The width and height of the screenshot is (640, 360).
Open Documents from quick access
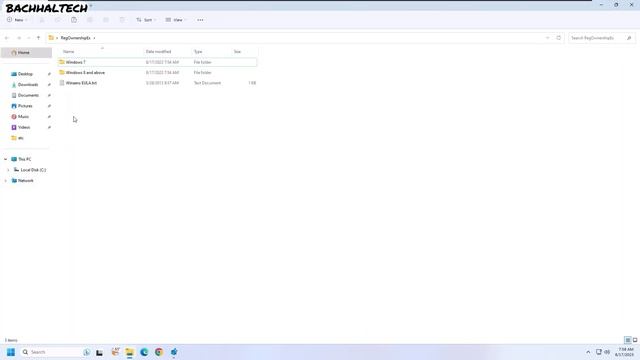click(28, 95)
